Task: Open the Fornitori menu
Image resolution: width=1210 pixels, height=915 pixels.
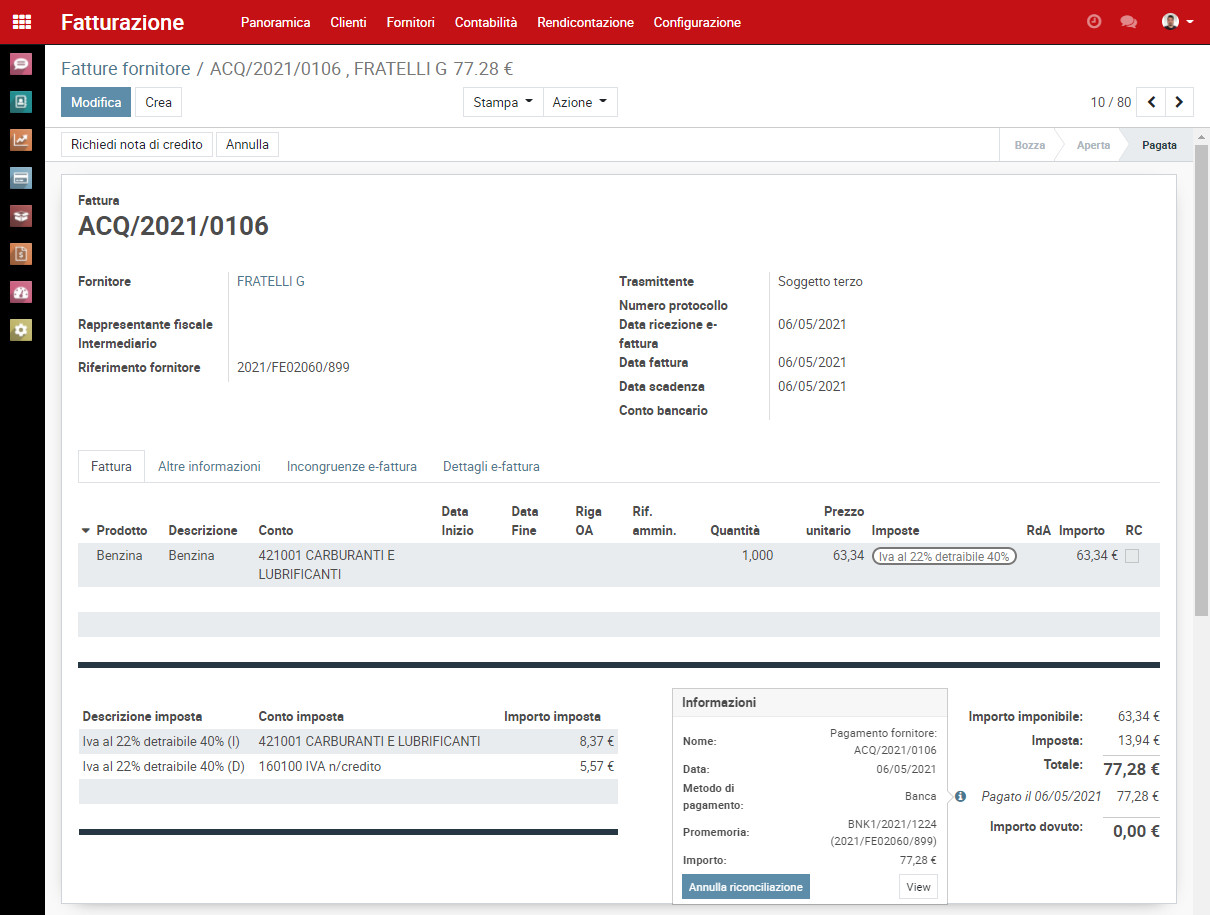Action: 411,22
